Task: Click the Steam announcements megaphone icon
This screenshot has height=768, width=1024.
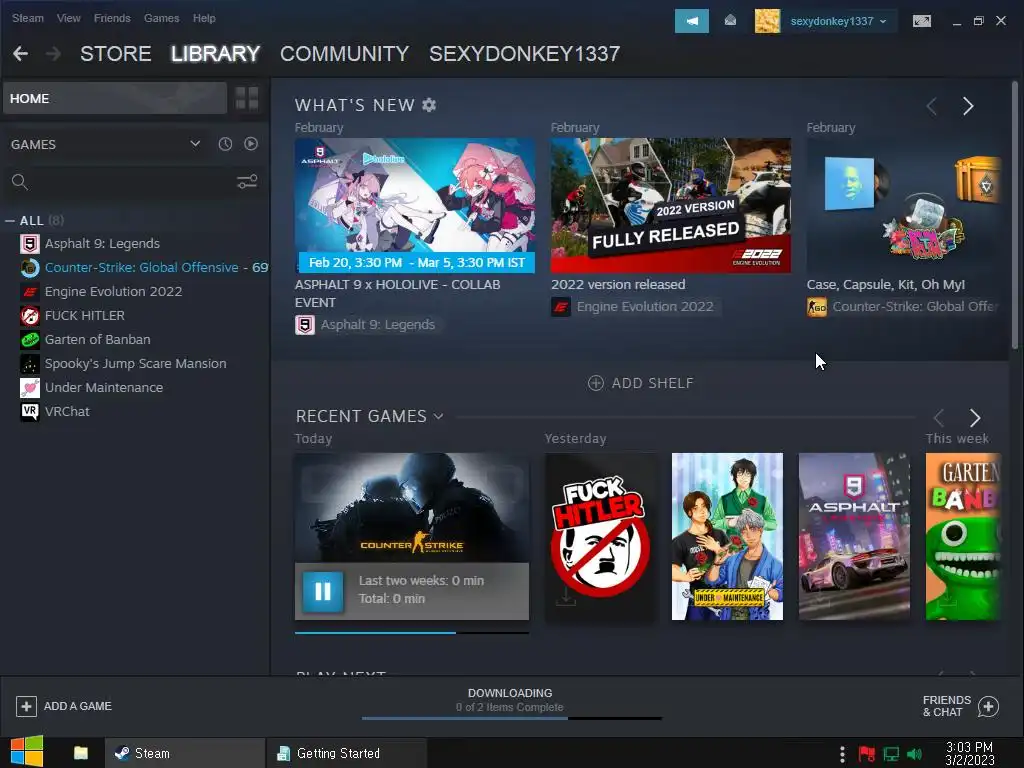Action: pyautogui.click(x=691, y=21)
